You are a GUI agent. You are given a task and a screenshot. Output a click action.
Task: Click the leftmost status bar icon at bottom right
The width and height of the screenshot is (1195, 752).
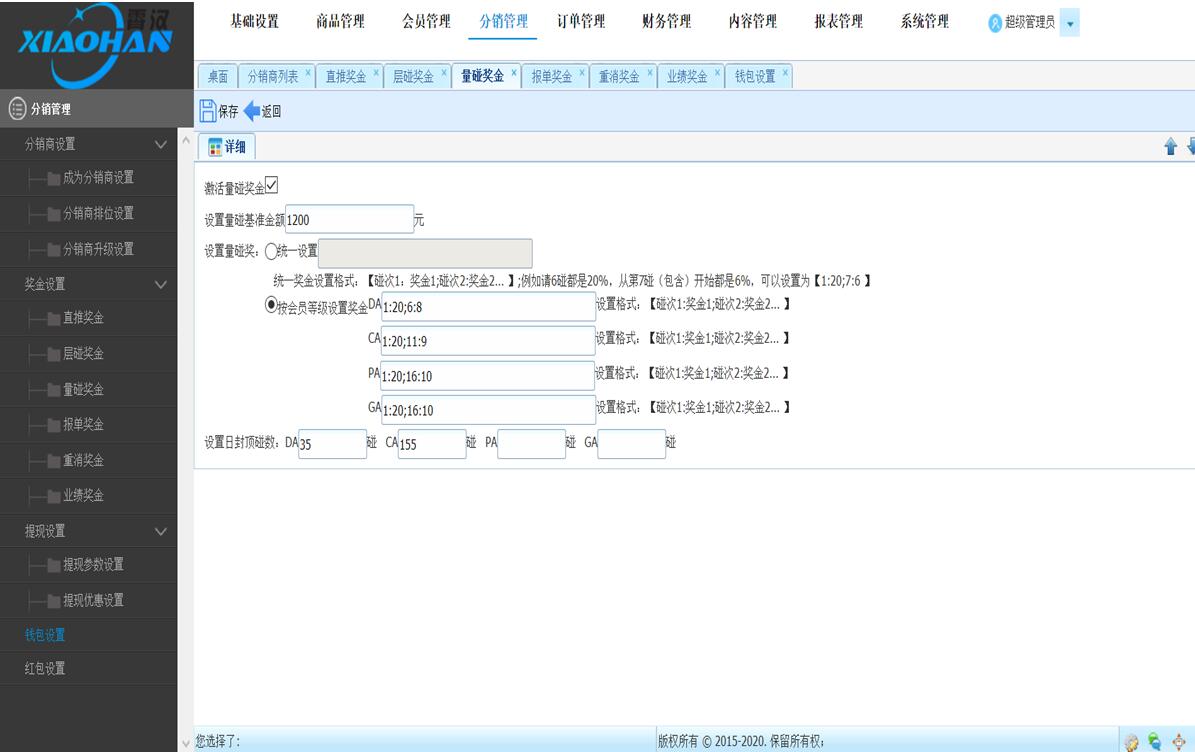[x=1132, y=741]
